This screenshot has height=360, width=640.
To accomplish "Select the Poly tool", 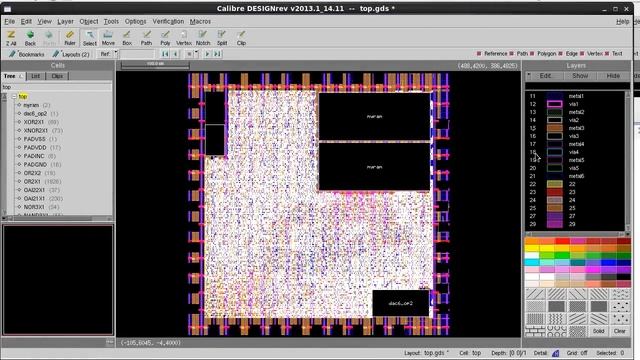I will [x=165, y=38].
